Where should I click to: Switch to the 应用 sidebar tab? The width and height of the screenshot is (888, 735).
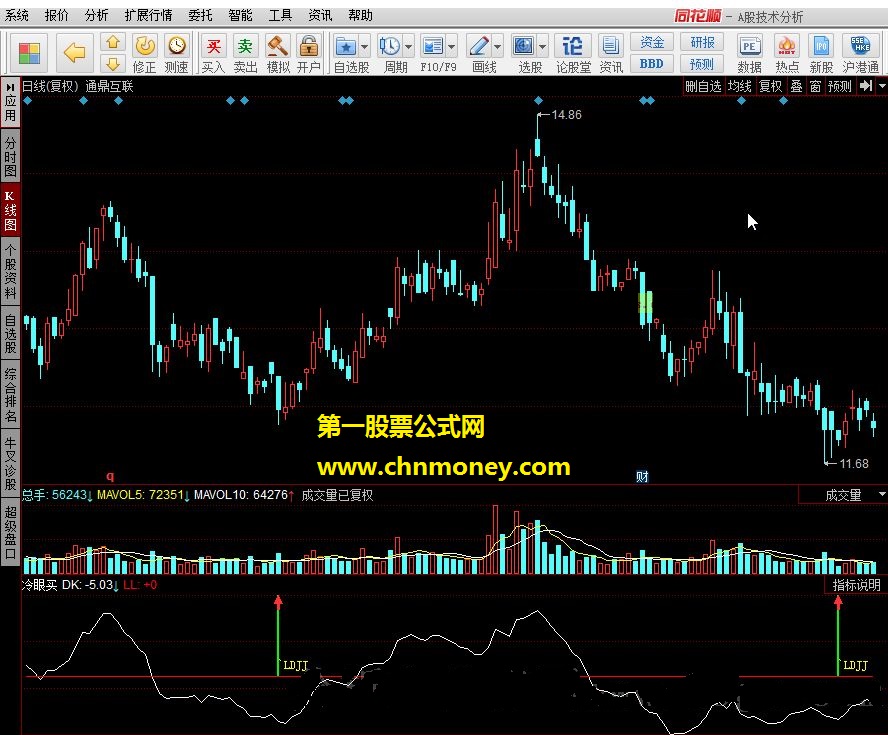pos(10,102)
